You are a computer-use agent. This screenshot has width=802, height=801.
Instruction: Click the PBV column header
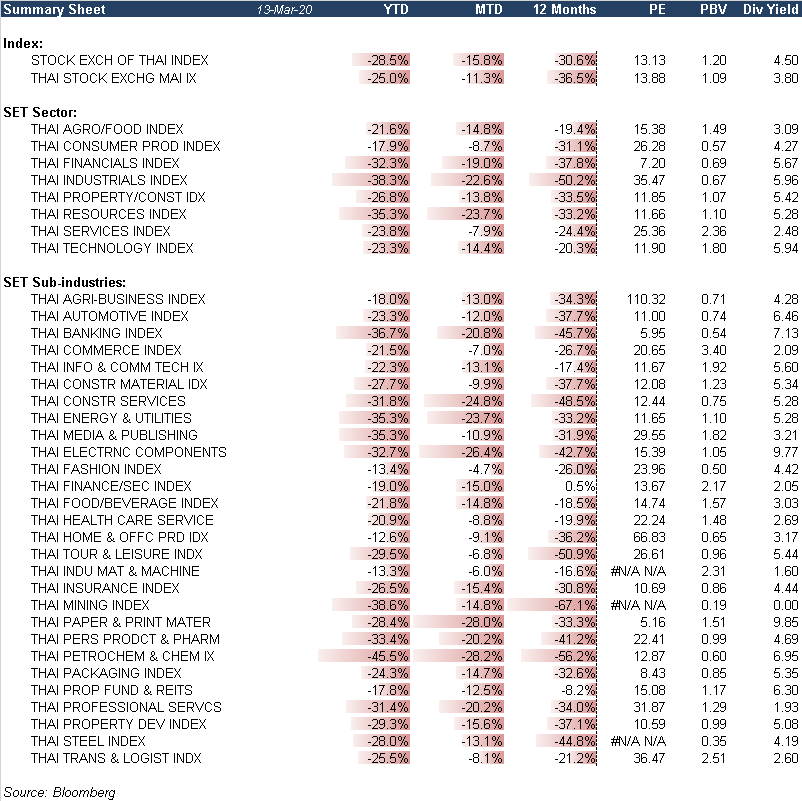click(x=713, y=9)
